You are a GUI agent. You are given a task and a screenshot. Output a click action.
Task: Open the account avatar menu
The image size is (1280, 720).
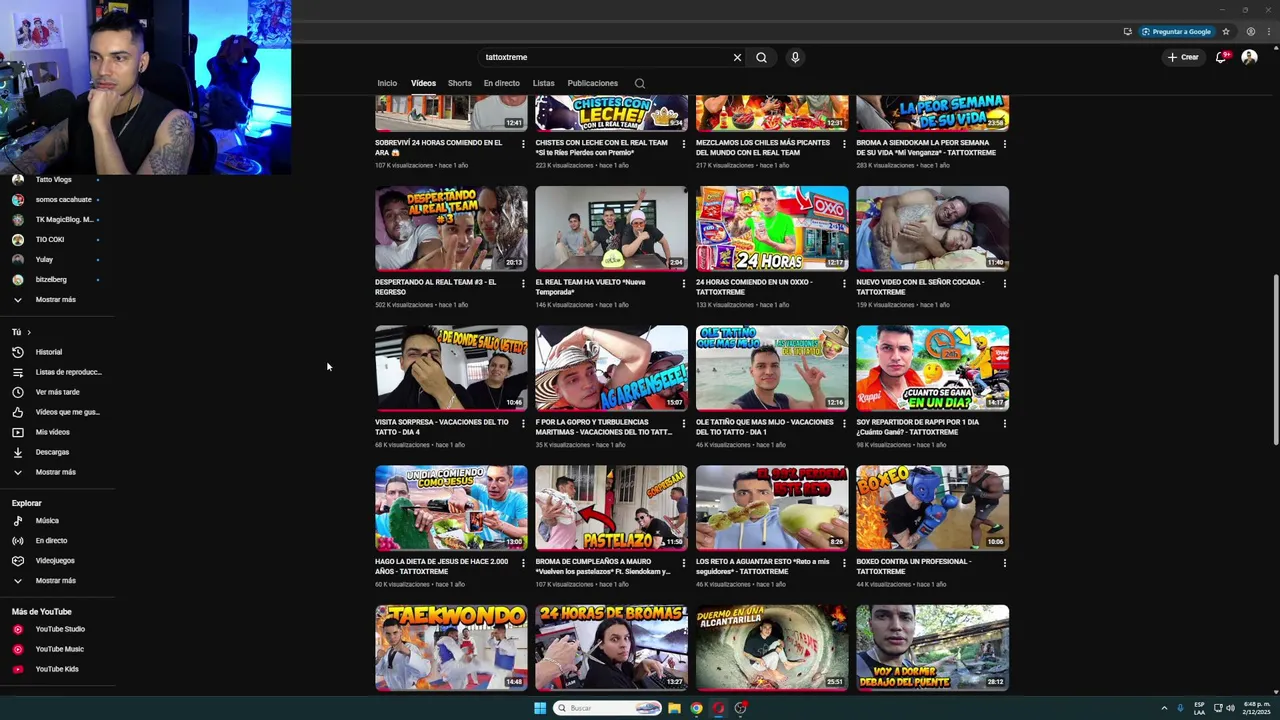pyautogui.click(x=1249, y=57)
